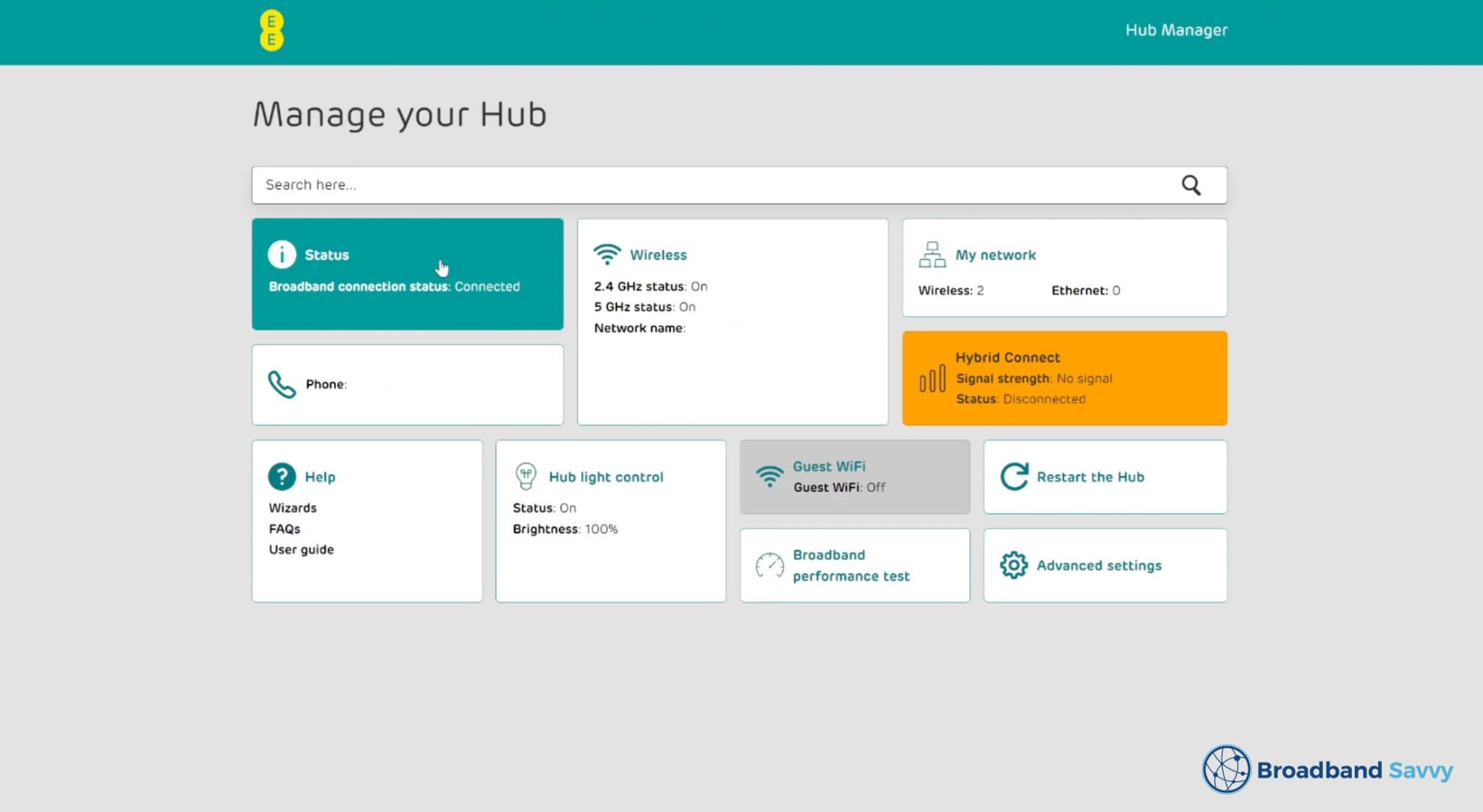The width and height of the screenshot is (1483, 812).
Task: Click the Hub light control bulb icon
Action: pos(526,477)
